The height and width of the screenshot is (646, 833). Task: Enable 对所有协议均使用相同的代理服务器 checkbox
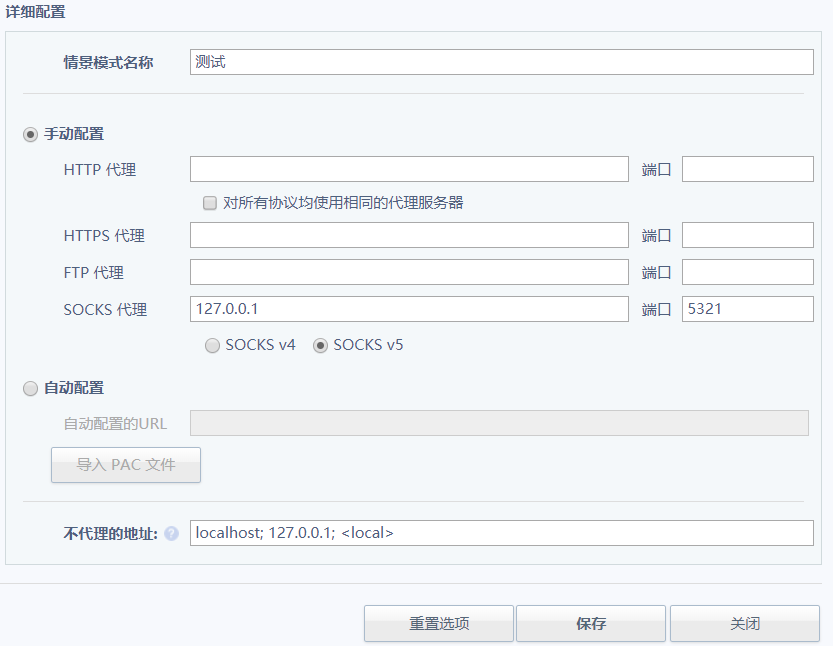click(x=210, y=203)
